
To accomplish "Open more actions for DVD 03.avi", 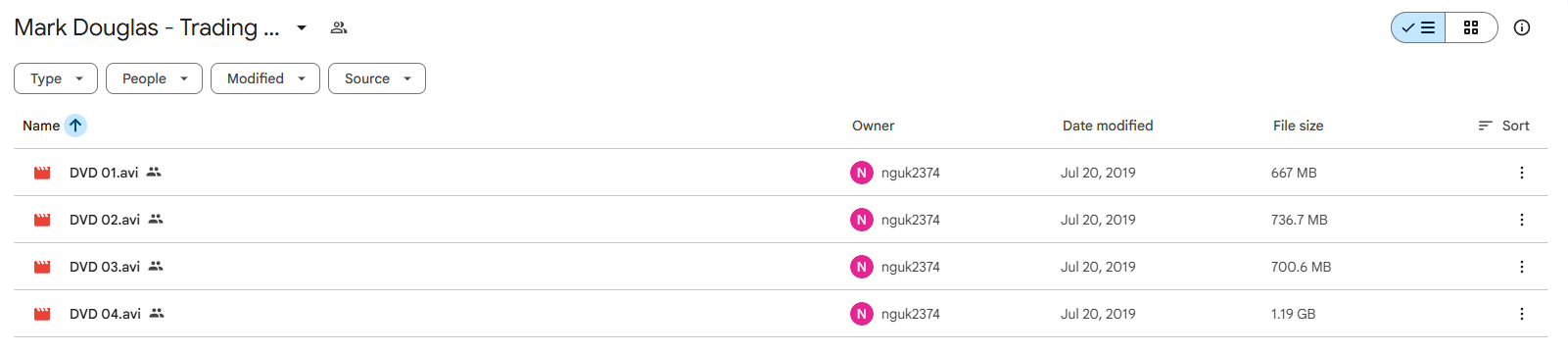I will (x=1522, y=267).
